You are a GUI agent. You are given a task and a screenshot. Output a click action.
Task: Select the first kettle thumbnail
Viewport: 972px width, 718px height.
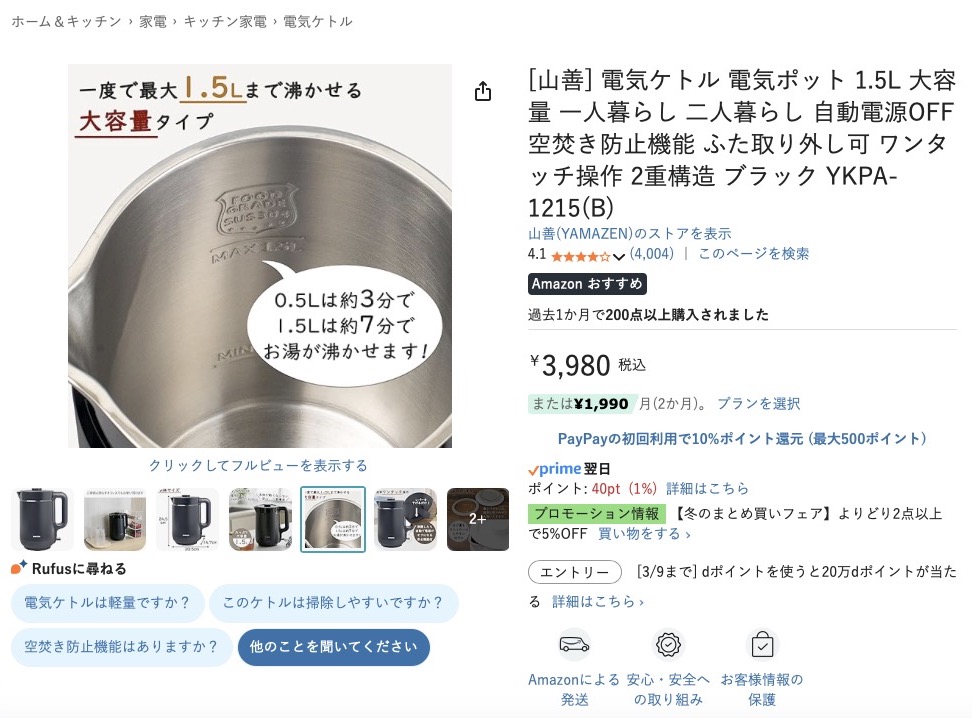click(43, 520)
